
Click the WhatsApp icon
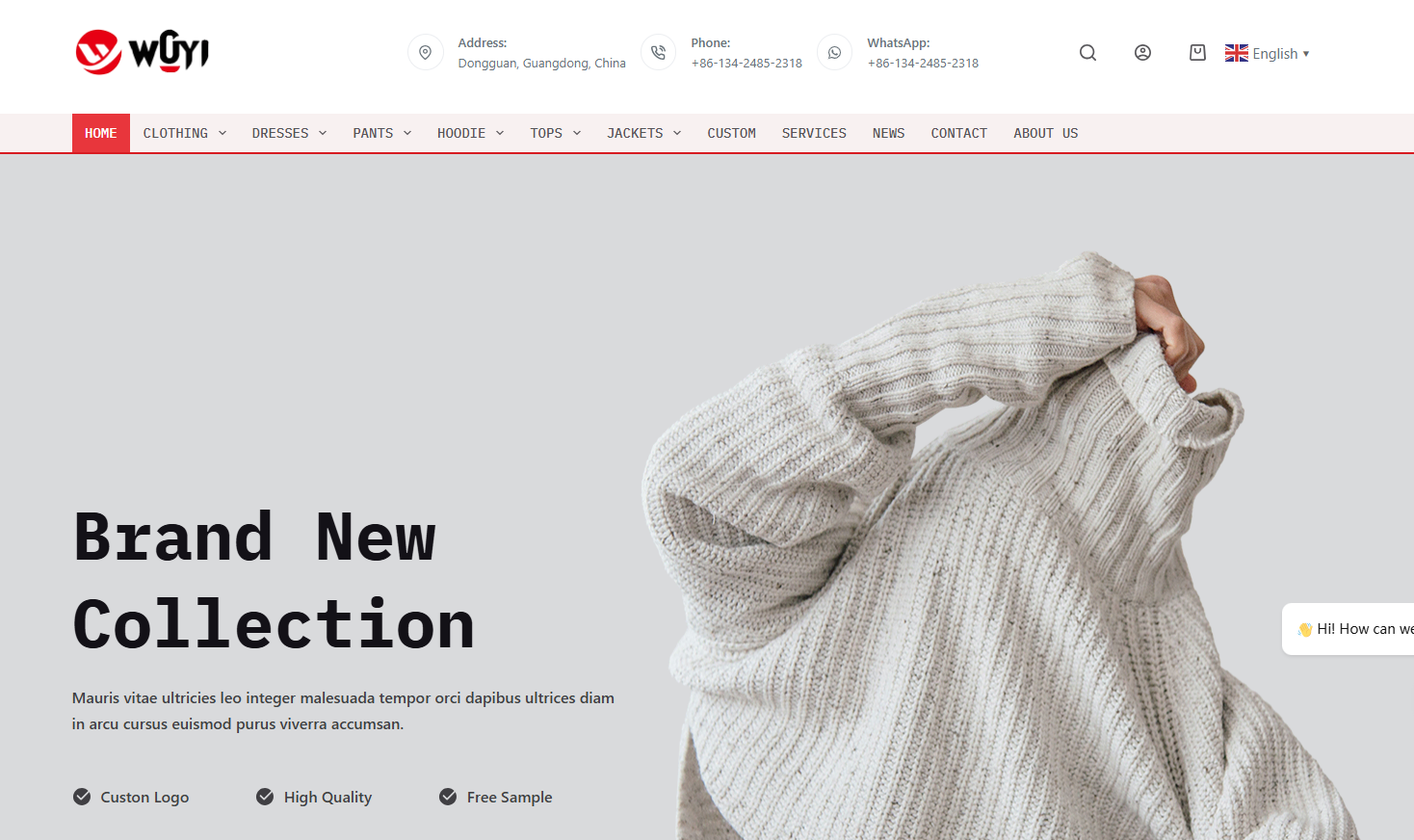pos(835,53)
